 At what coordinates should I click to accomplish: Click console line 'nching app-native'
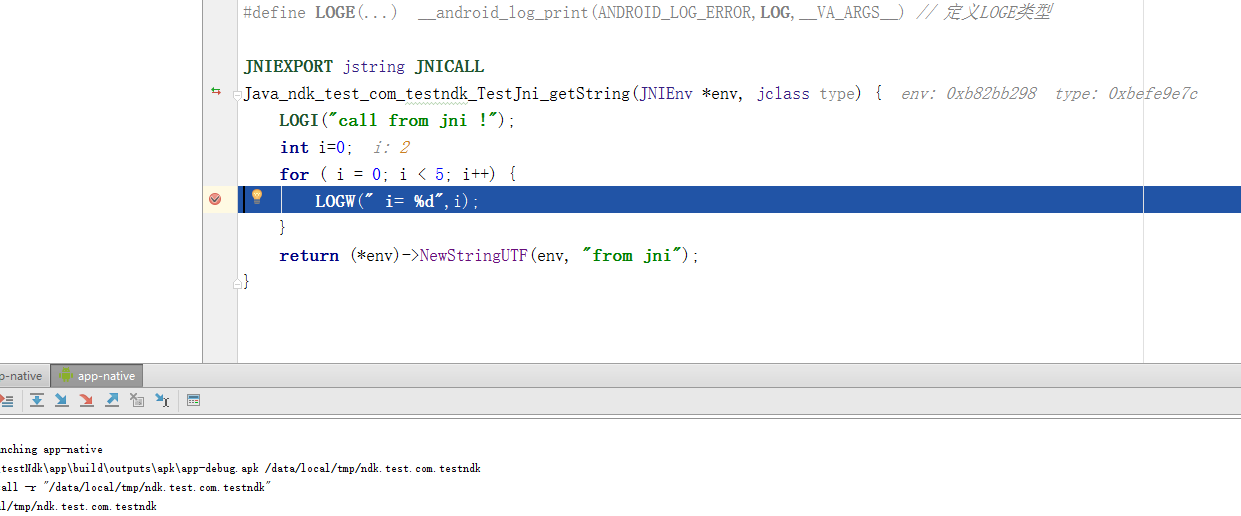pos(51,450)
